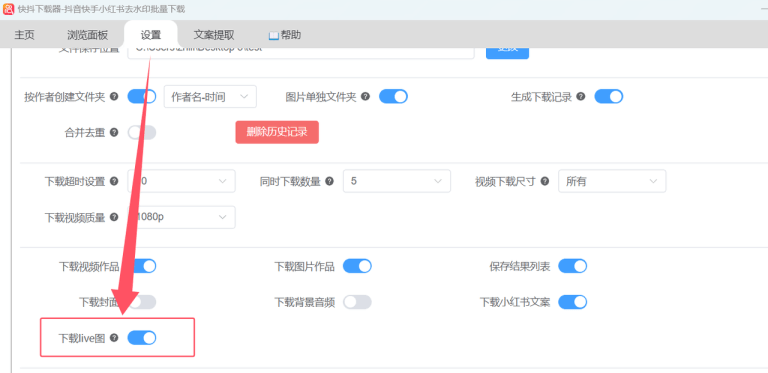Click the 视频下载尺寸 label text
The width and height of the screenshot is (768, 373).
pyautogui.click(x=505, y=182)
